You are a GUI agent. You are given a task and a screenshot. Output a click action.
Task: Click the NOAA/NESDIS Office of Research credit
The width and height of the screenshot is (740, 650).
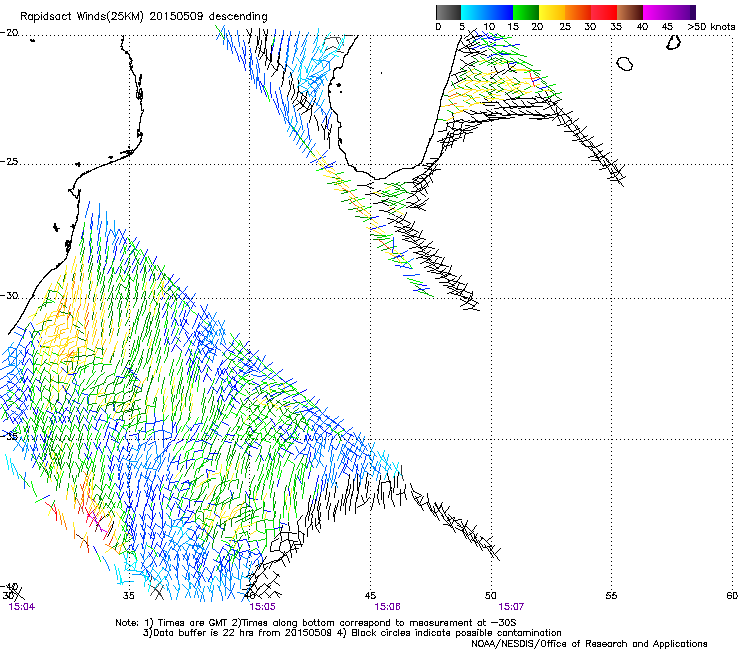tap(589, 644)
